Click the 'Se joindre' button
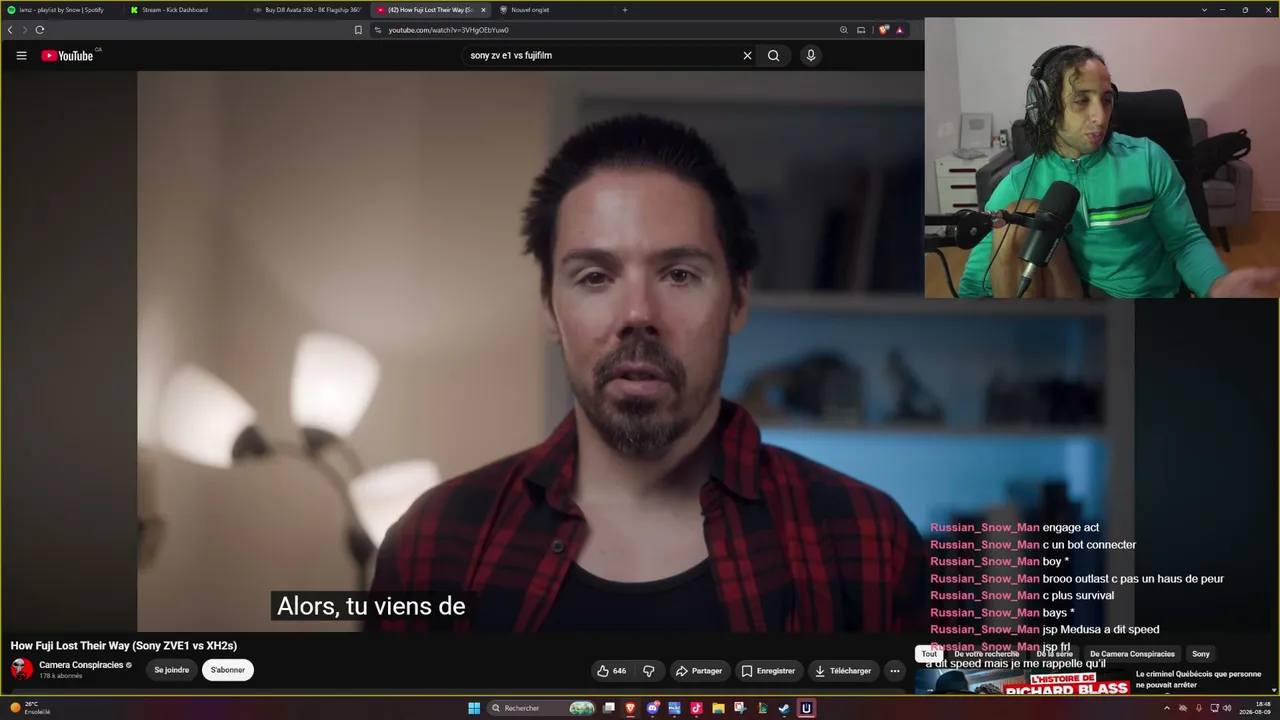Viewport: 1280px width, 720px height. click(172, 670)
